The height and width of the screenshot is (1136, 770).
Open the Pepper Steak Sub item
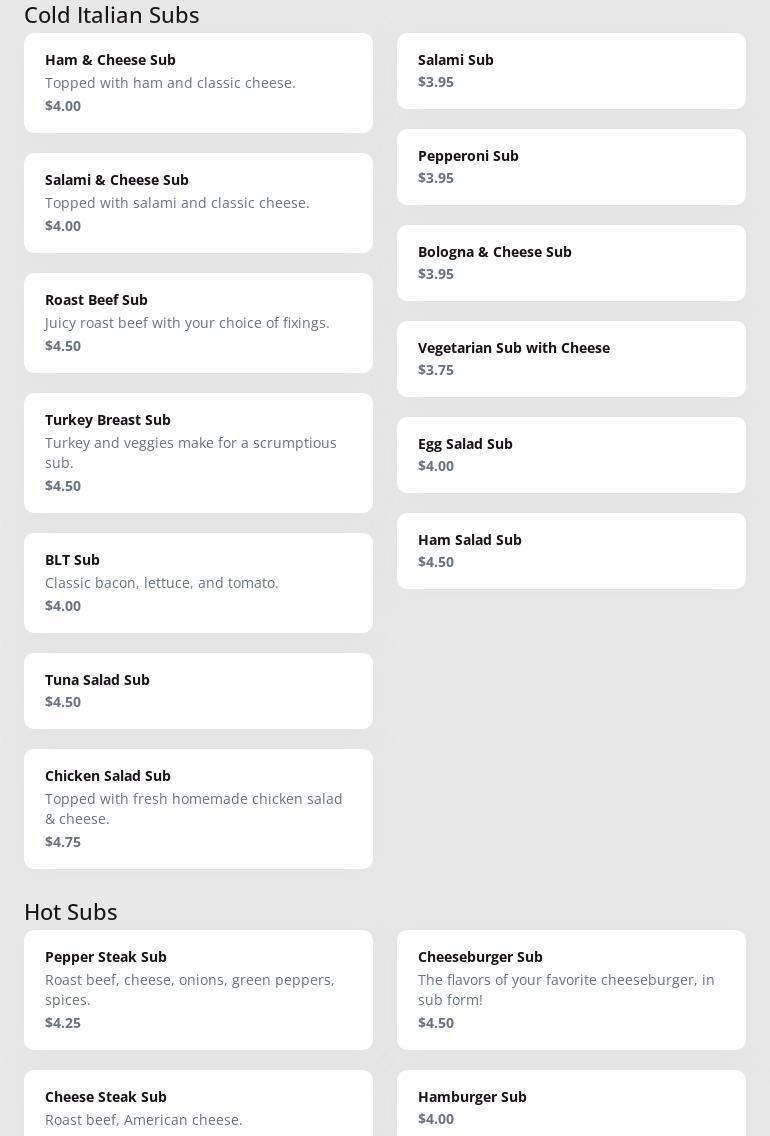click(x=198, y=990)
